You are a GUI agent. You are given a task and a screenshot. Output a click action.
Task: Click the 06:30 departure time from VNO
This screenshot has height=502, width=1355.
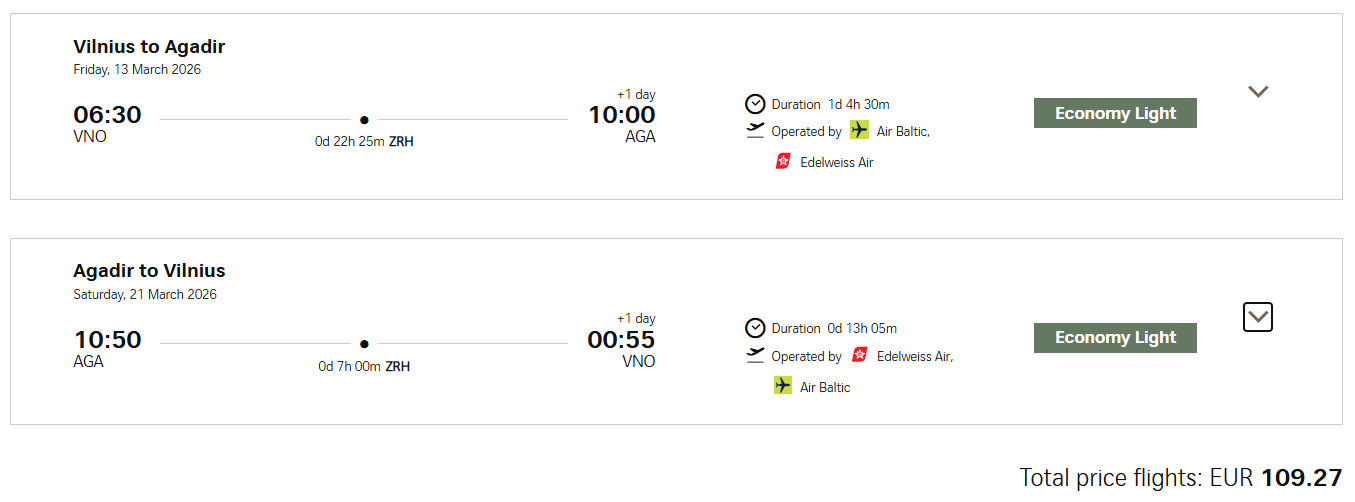click(x=107, y=115)
